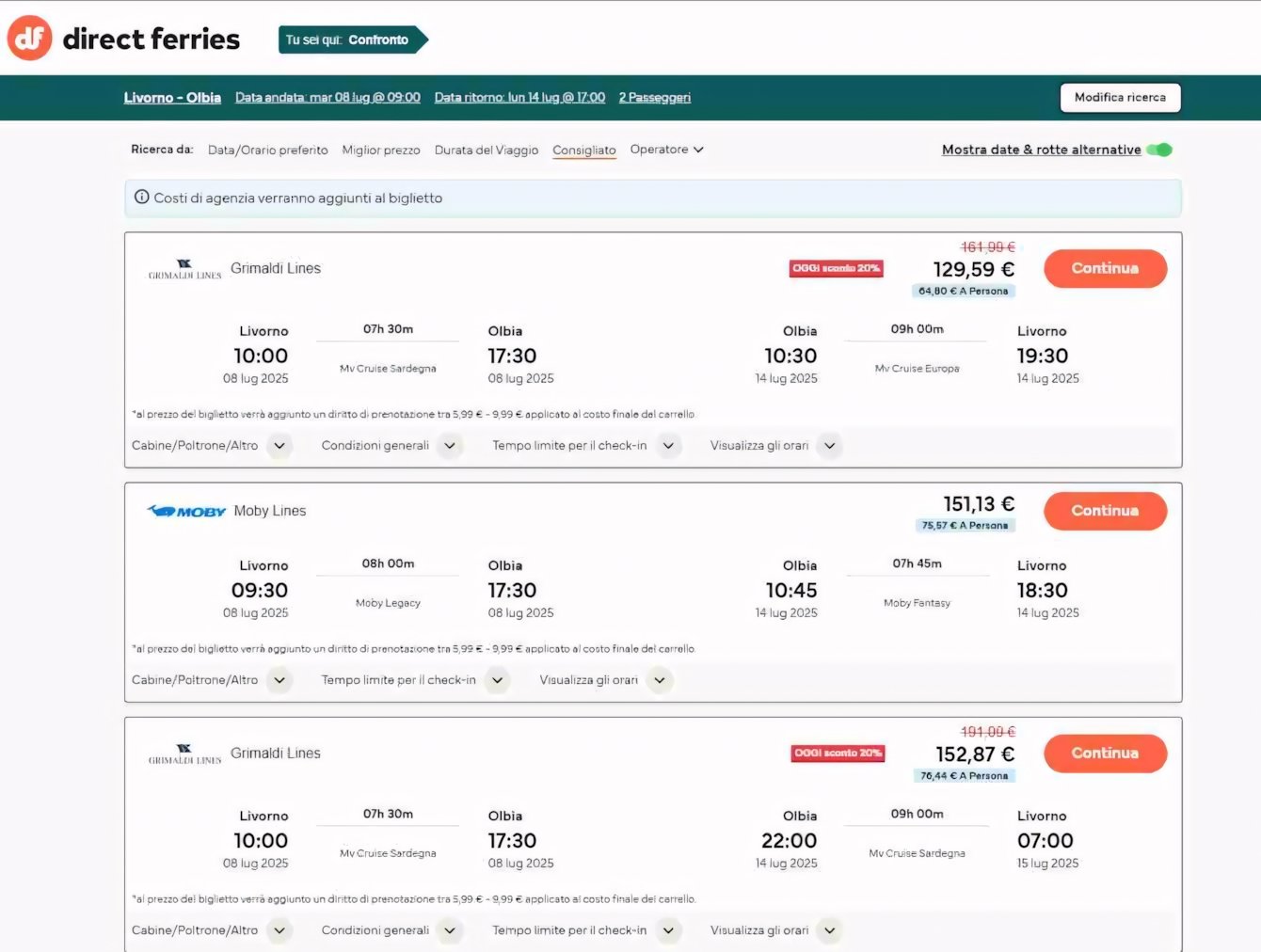This screenshot has height=952, width=1261.
Task: Expand Visualizza gli orari in the Moby Lines offer
Action: tap(660, 680)
